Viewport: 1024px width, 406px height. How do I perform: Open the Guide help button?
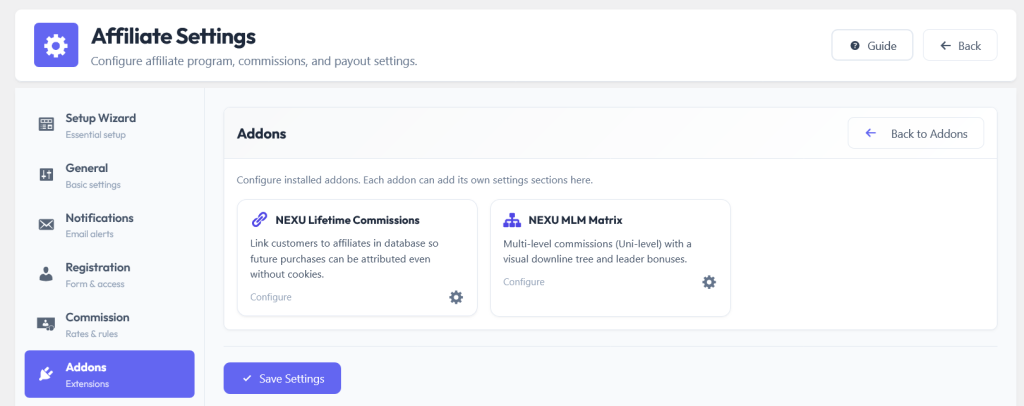click(x=872, y=46)
